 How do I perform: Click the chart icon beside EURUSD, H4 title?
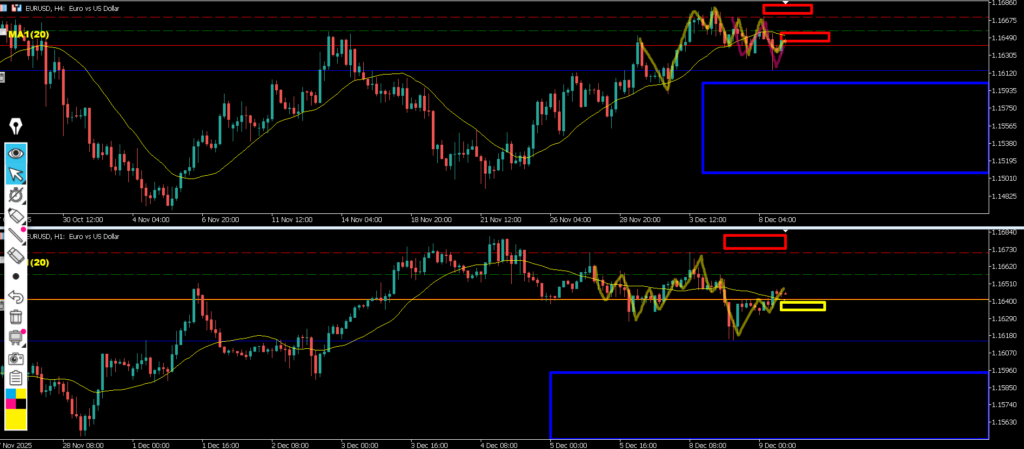point(14,8)
